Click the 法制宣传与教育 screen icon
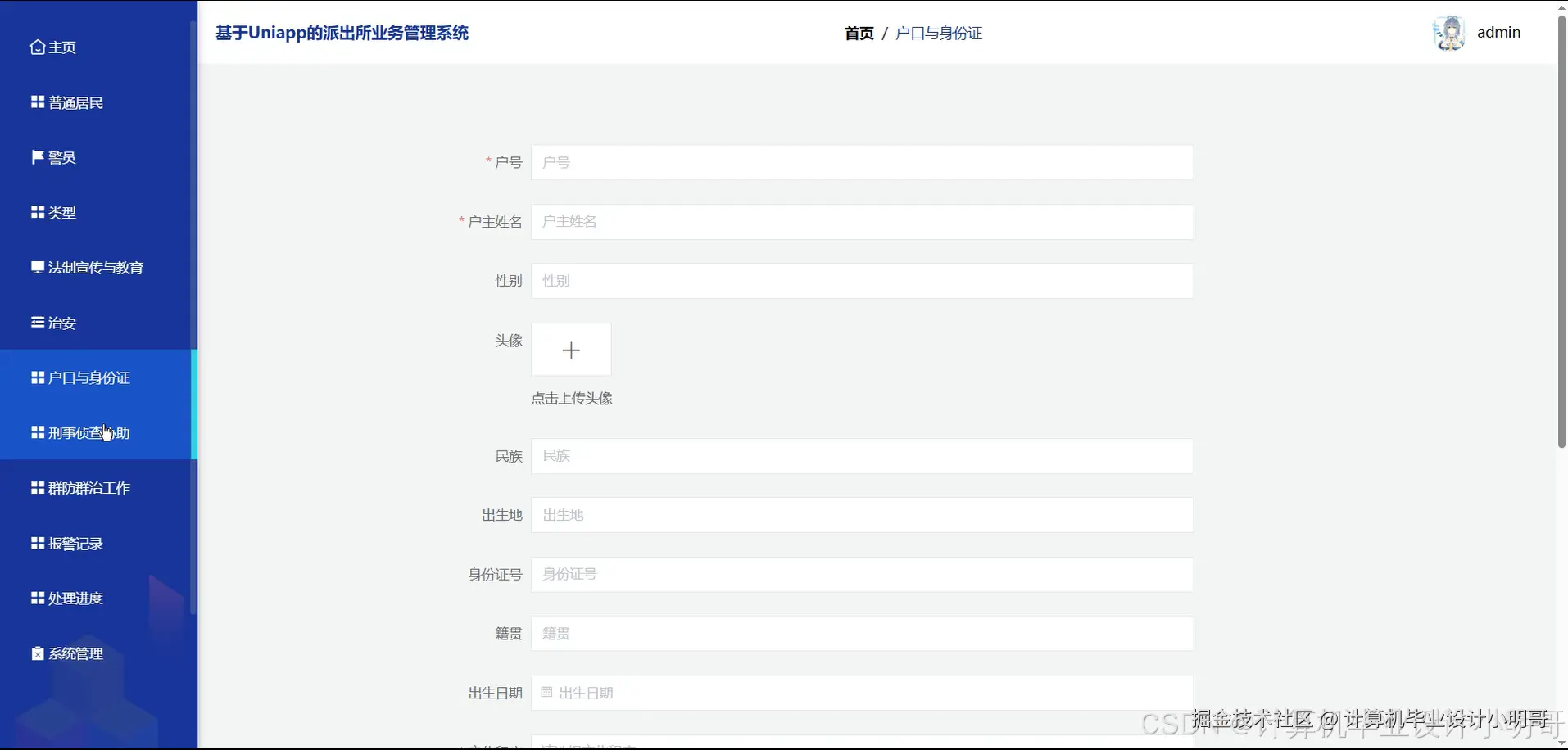The height and width of the screenshot is (750, 1568). [x=36, y=266]
